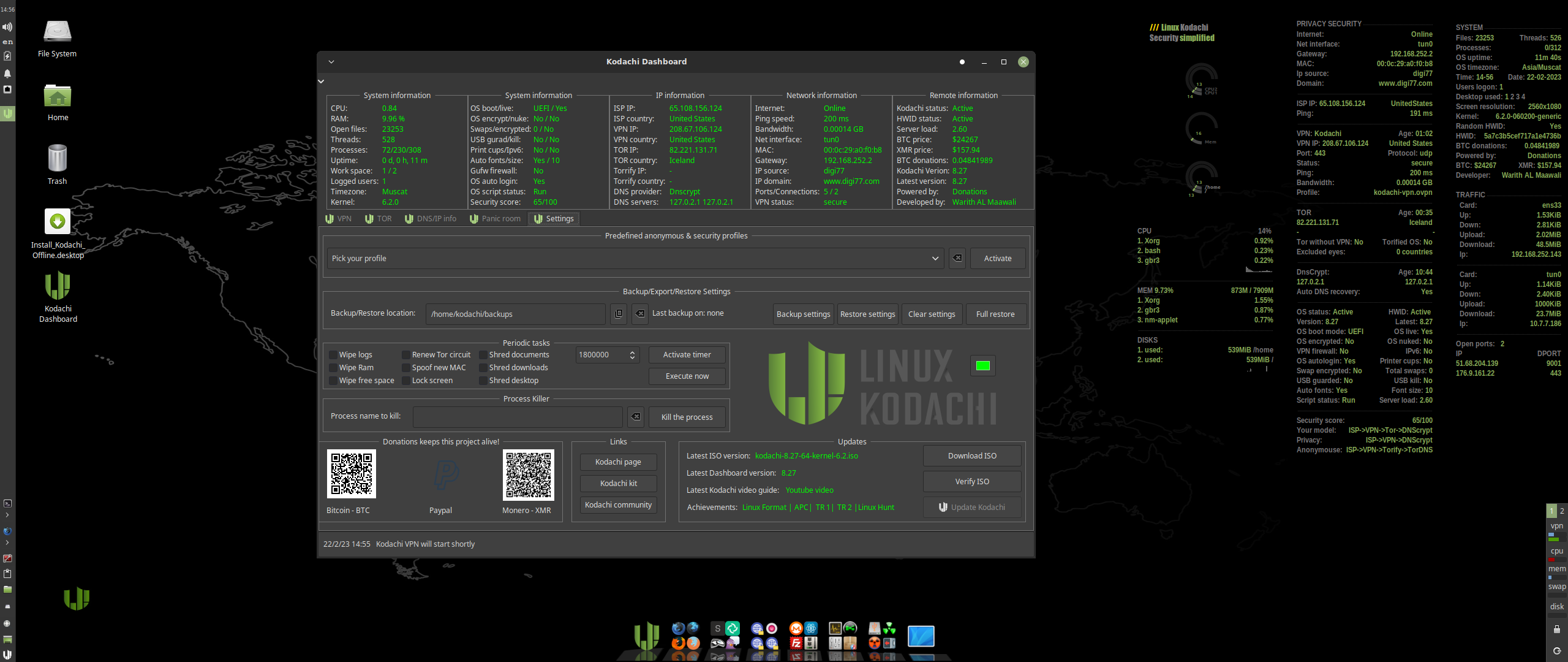
Task: Open the blue desktop screen icon in dock
Action: coord(921,636)
